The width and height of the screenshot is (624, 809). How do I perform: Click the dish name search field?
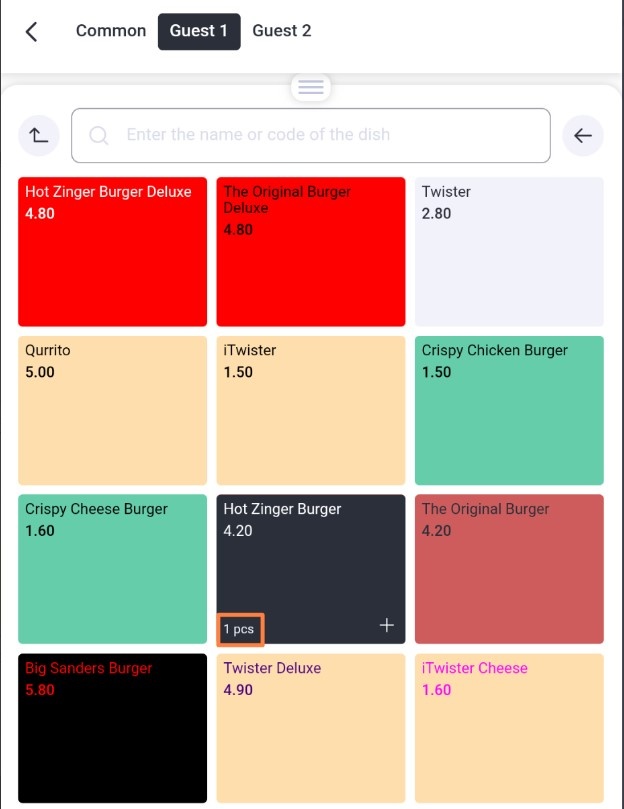(311, 135)
